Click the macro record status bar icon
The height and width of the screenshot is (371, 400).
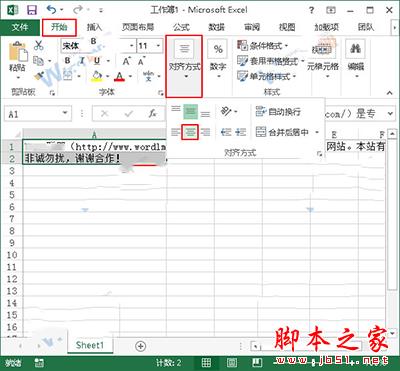pyautogui.click(x=39, y=363)
